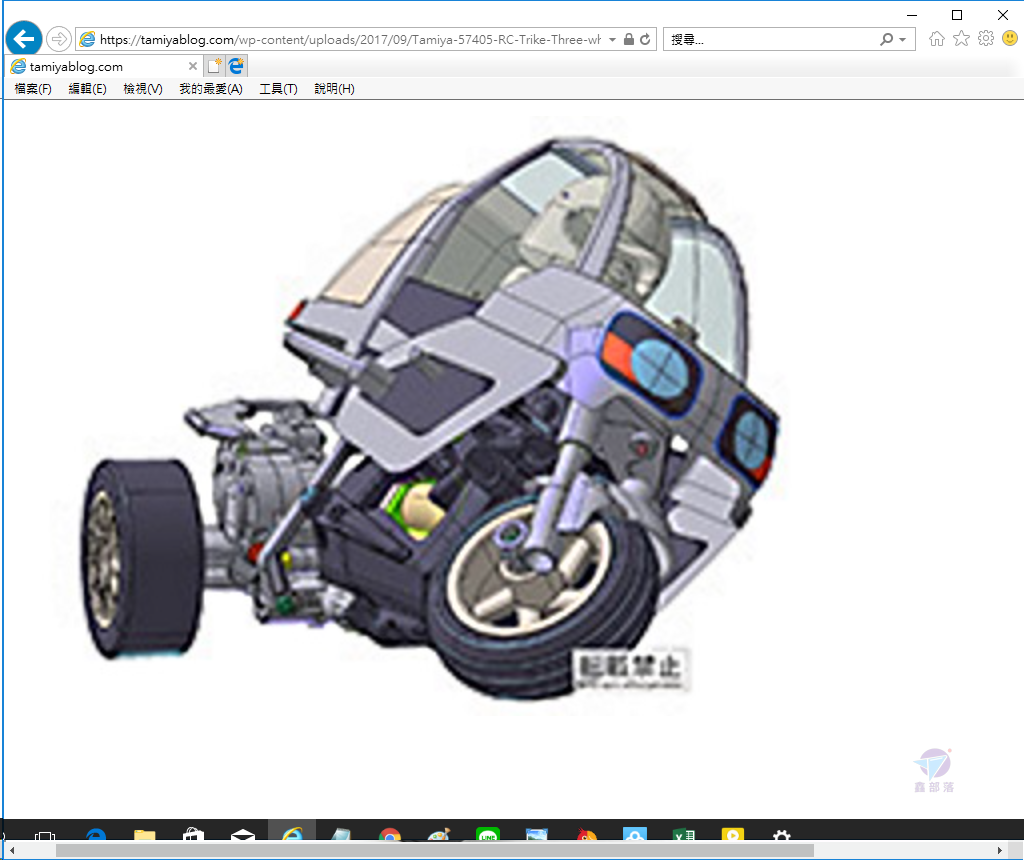This screenshot has width=1024, height=860.
Task: Open the Mail app on the taskbar
Action: pos(243,835)
